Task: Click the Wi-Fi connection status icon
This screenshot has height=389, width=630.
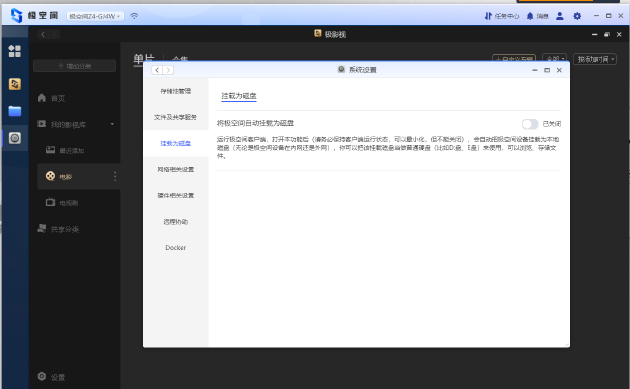Action: tap(134, 16)
